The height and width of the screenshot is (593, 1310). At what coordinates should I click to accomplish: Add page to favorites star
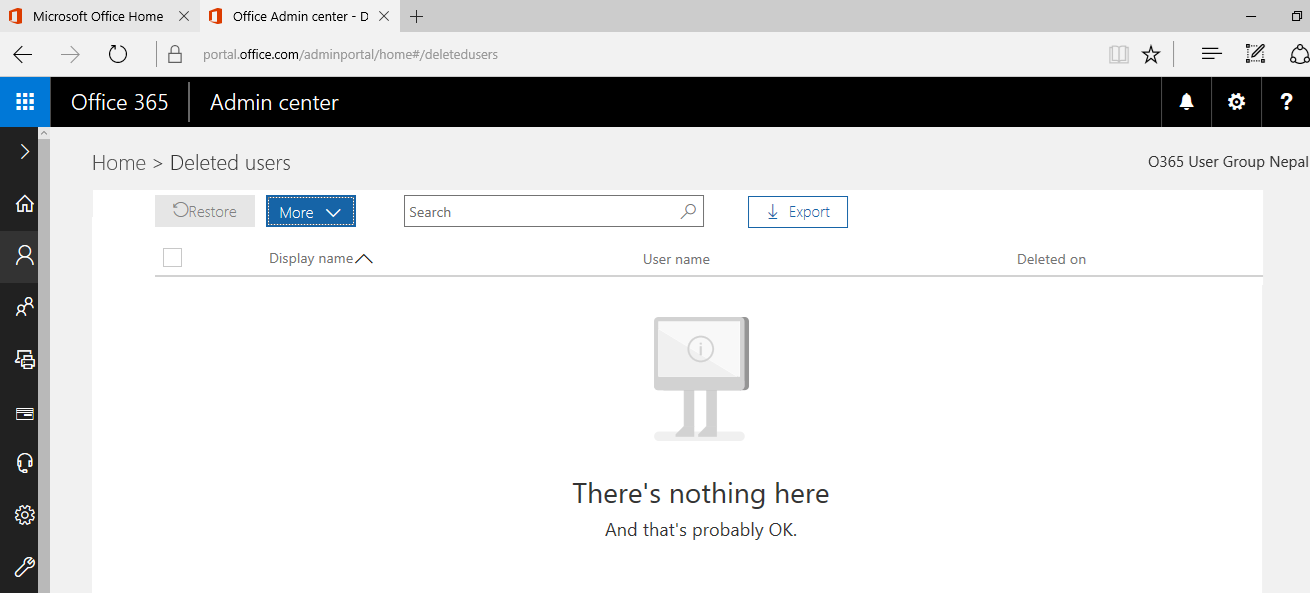(x=1151, y=54)
